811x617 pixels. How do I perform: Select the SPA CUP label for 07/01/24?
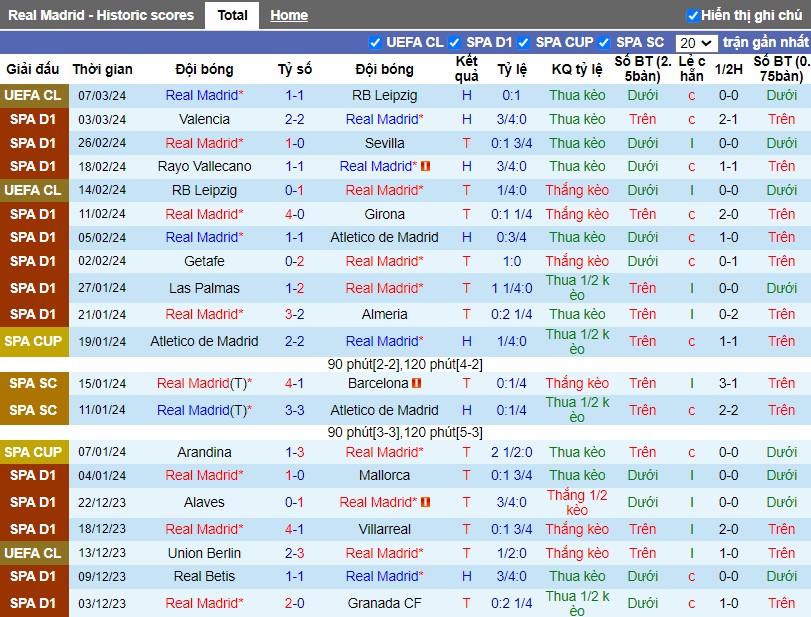34,452
